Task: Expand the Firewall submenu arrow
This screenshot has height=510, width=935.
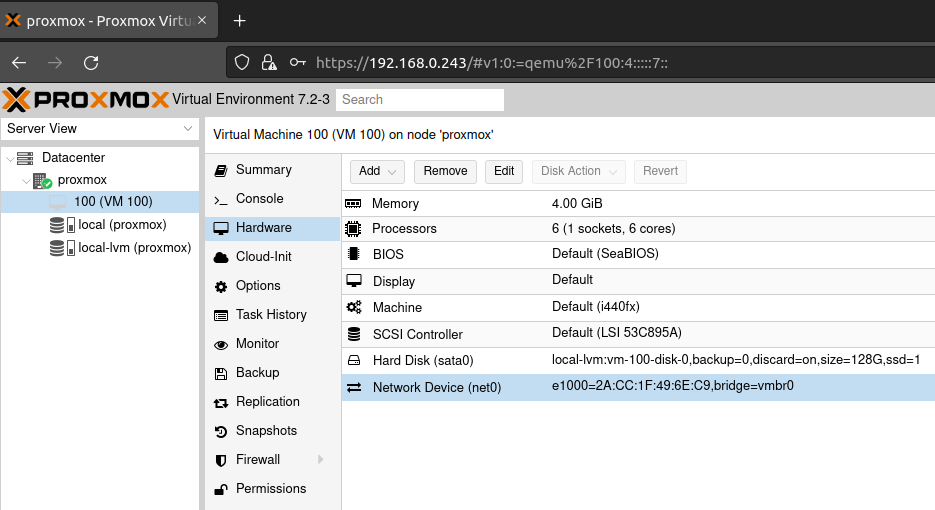Action: tap(321, 460)
